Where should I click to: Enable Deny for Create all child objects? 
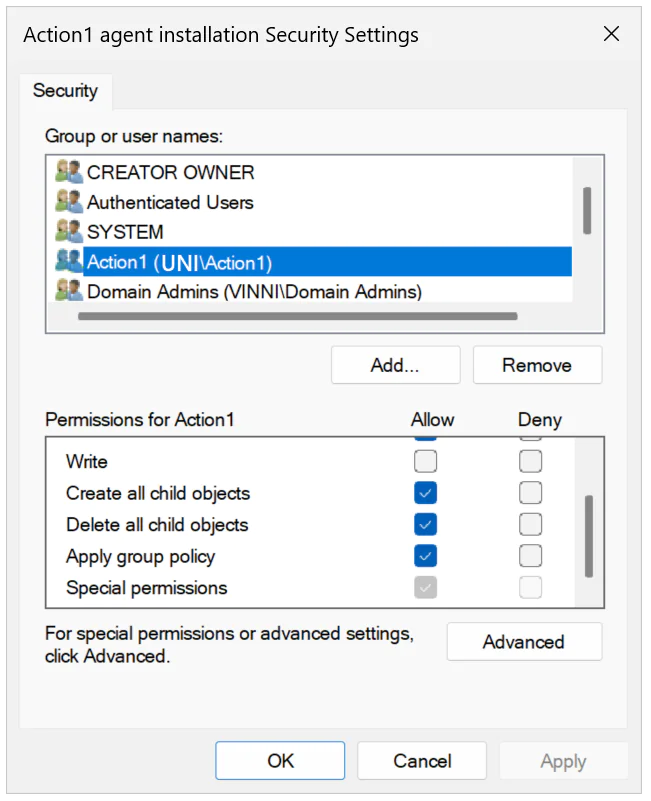click(x=530, y=492)
